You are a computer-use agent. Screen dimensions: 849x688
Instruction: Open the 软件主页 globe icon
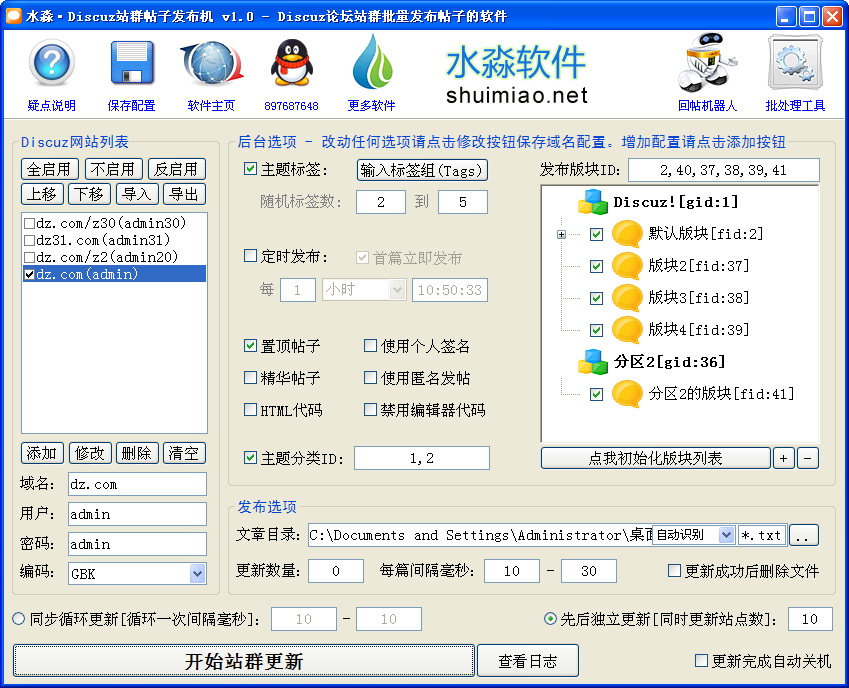tap(211, 63)
